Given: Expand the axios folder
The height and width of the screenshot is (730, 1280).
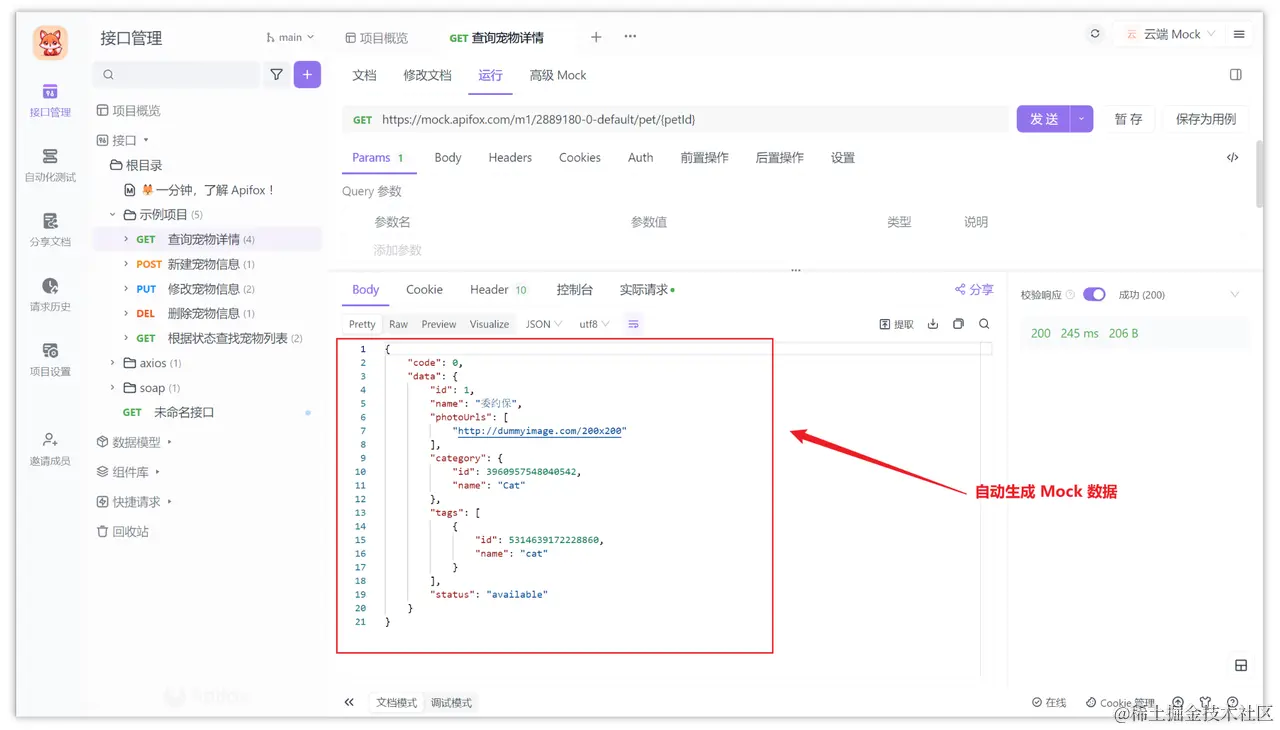Looking at the screenshot, I should (x=113, y=363).
